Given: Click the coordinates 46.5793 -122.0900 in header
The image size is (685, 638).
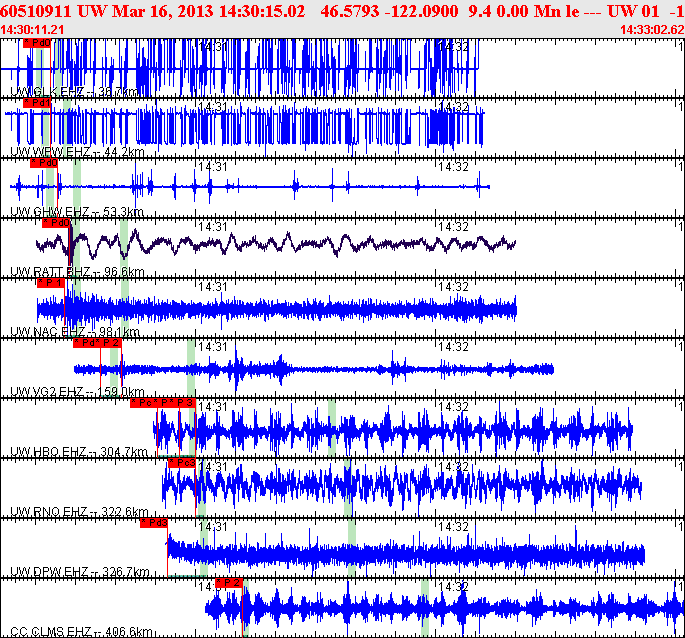Looking at the screenshot, I should [389, 11].
